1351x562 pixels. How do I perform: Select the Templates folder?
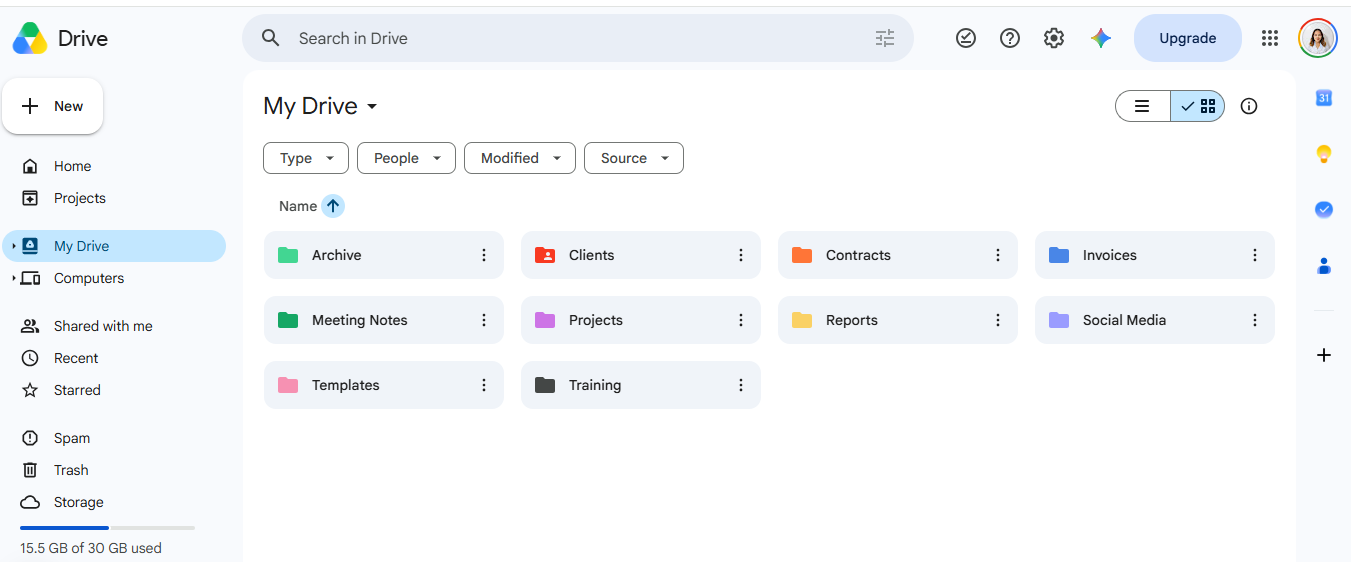pyautogui.click(x=384, y=385)
